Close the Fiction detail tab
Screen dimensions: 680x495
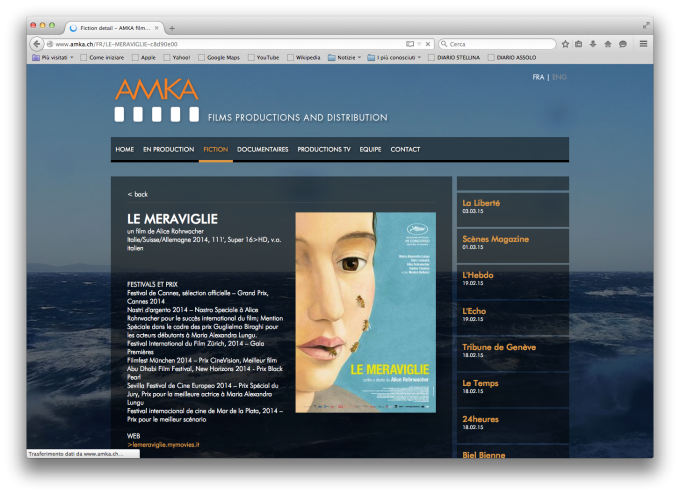(x=157, y=28)
